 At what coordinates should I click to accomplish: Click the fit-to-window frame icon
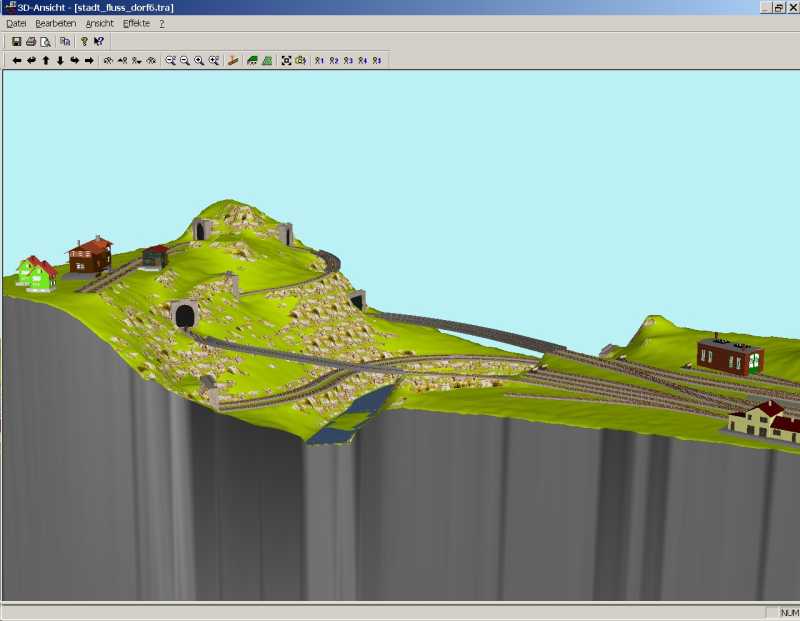pos(286,60)
